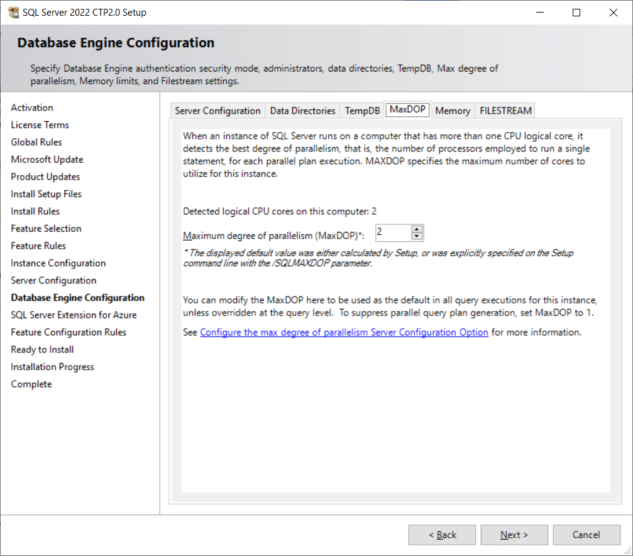The height and width of the screenshot is (556, 633).
Task: Select Global Rules step
Action: click(x=36, y=142)
